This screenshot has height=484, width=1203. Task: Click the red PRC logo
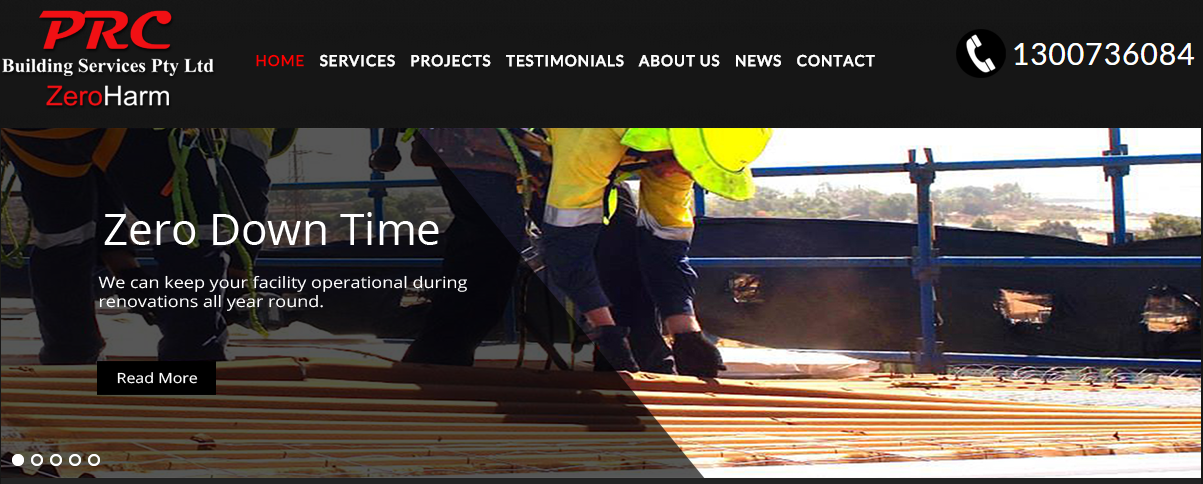click(106, 31)
